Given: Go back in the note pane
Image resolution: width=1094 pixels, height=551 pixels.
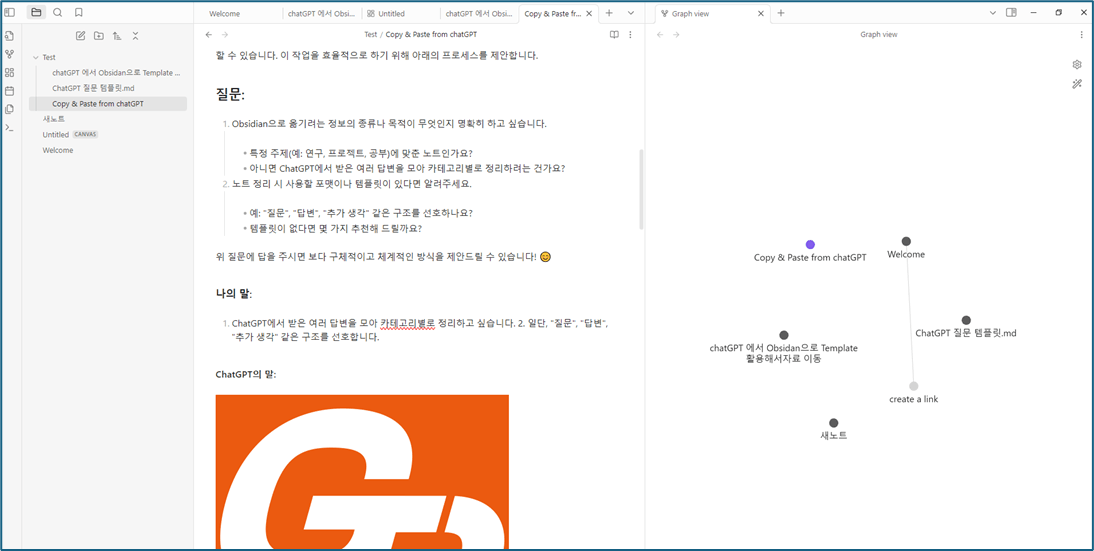Looking at the screenshot, I should (208, 34).
